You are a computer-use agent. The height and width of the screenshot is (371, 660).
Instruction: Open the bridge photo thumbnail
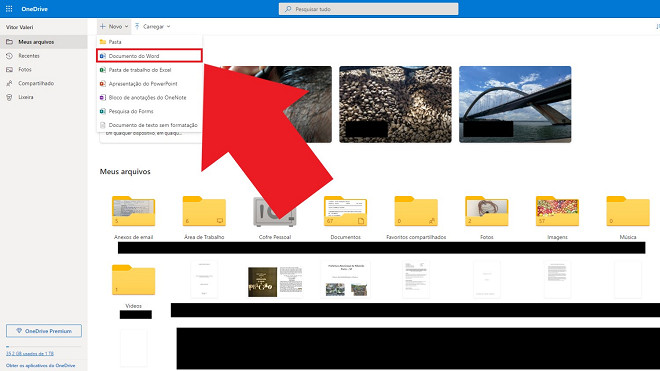pyautogui.click(x=515, y=104)
